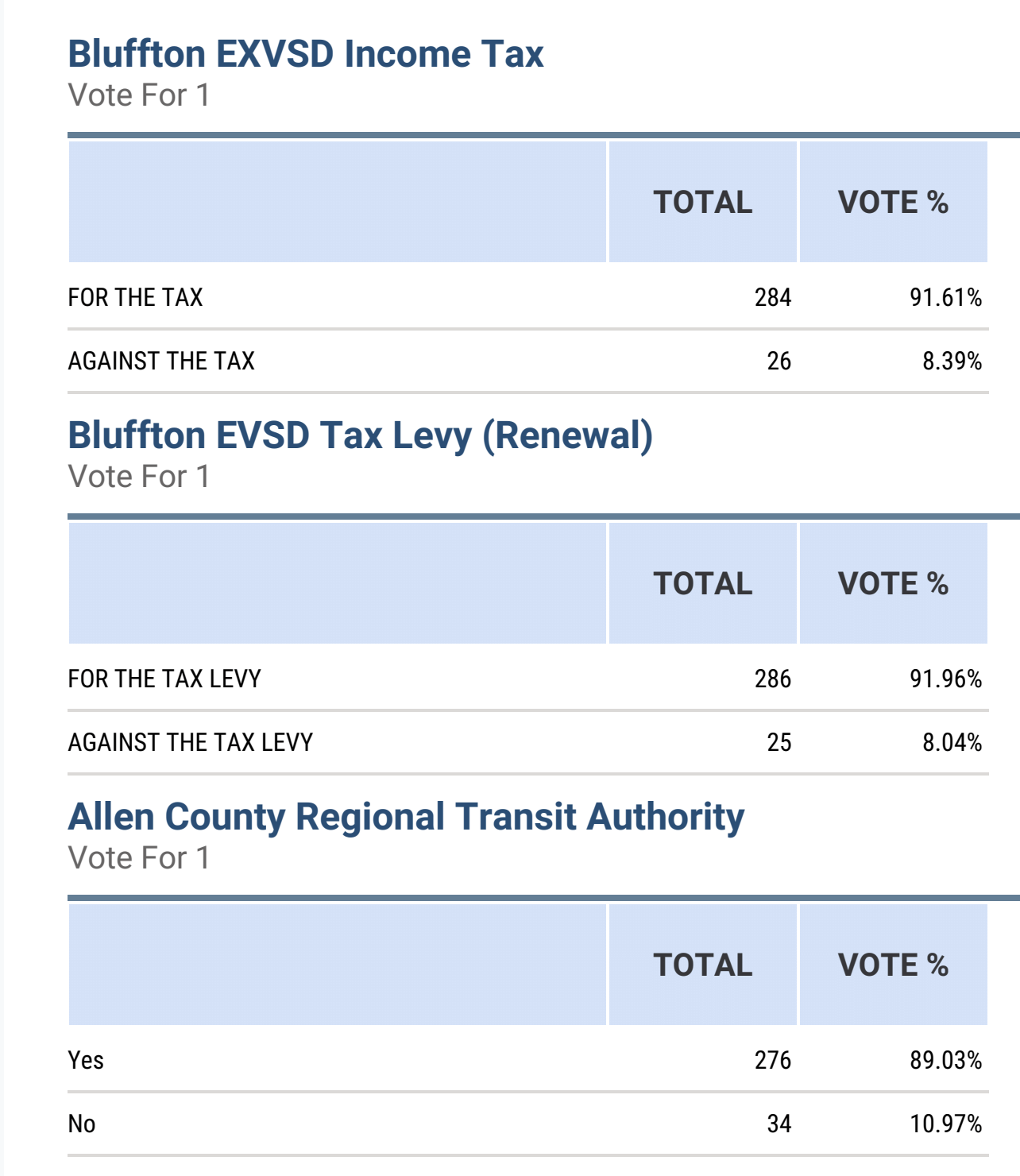Click the 91.61% vote percentage

[x=946, y=297]
